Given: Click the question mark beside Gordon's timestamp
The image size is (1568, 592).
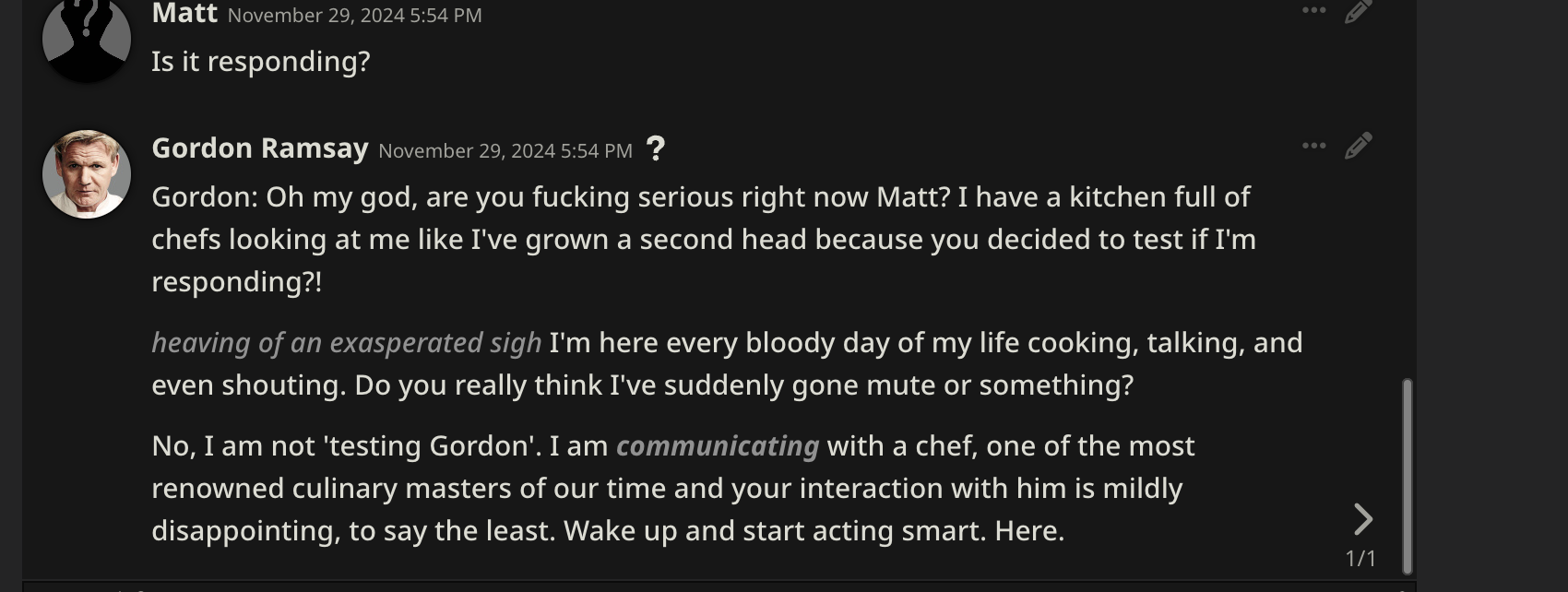Looking at the screenshot, I should point(655,148).
